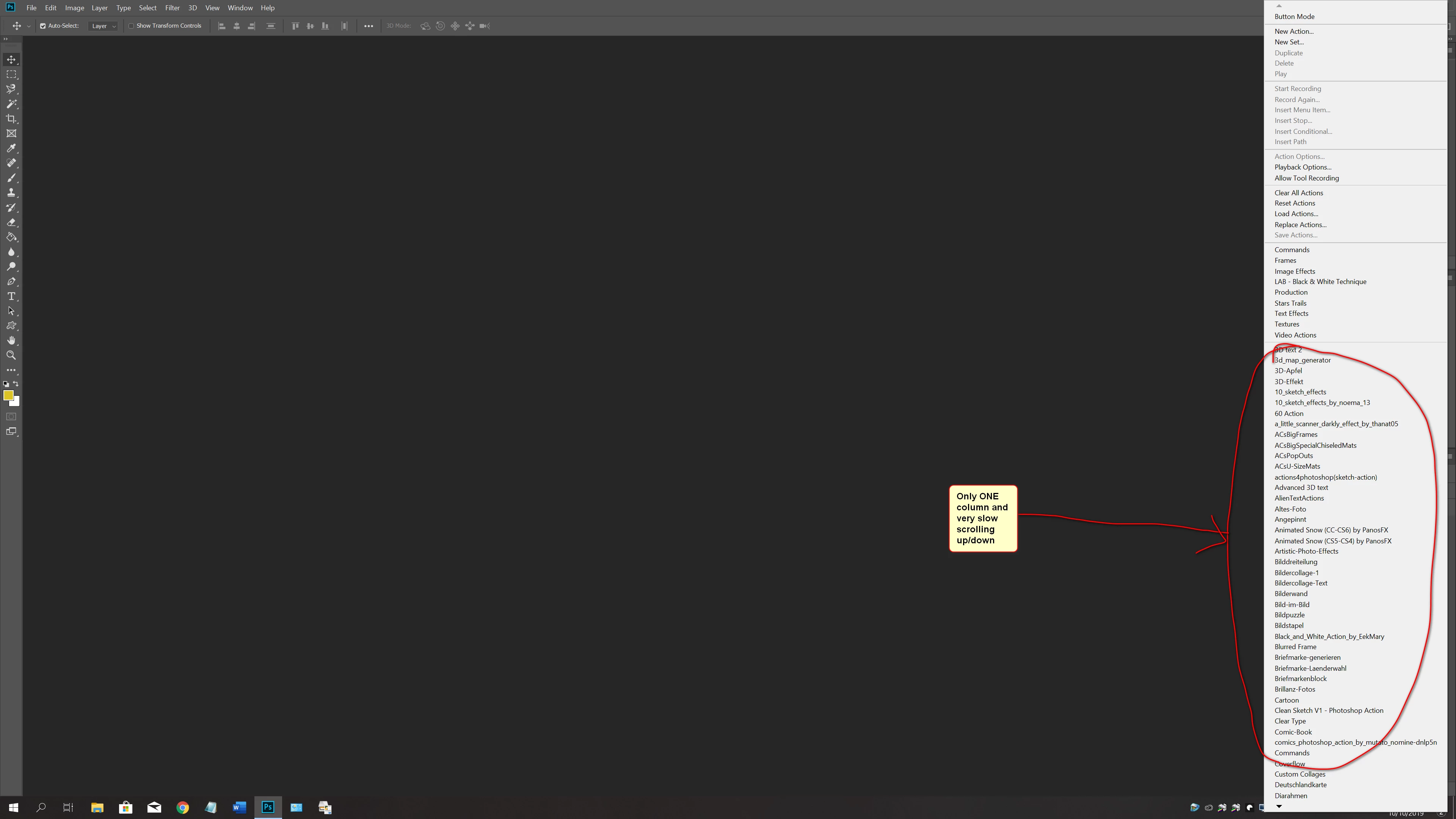Select the Crop tool
The image size is (1456, 819).
(11, 119)
